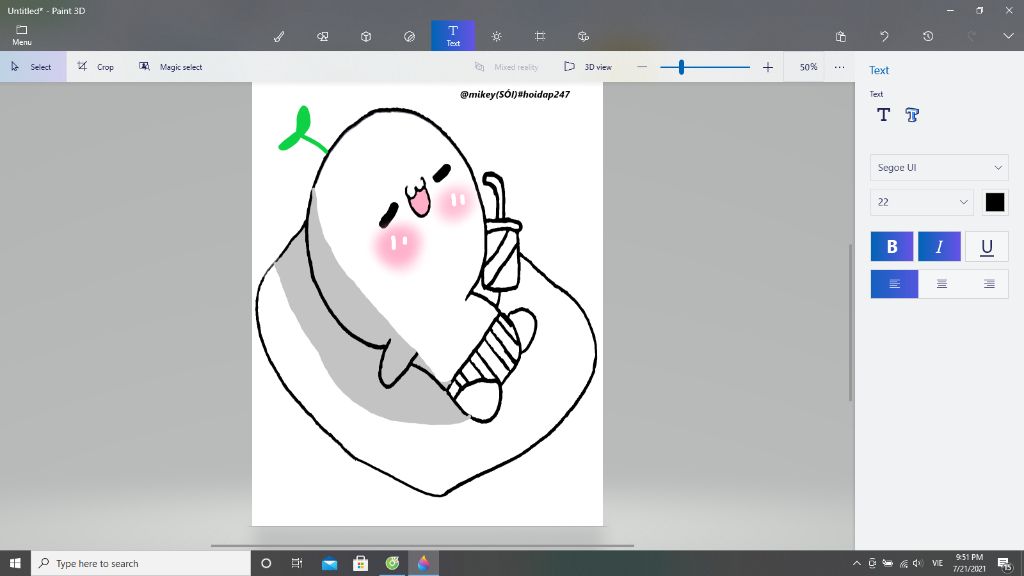Open the black text color swatch
1024x576 pixels.
coord(994,202)
